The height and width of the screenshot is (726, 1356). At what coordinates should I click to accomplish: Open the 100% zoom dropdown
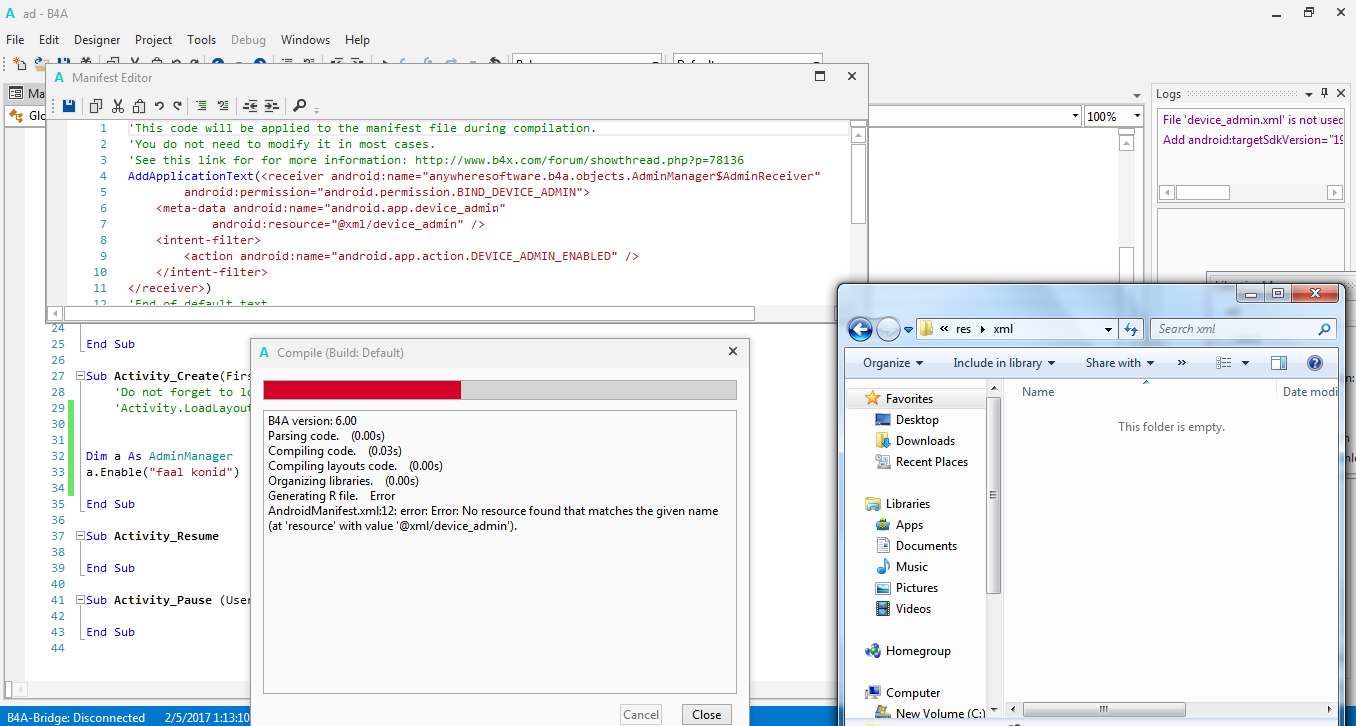tap(1137, 116)
